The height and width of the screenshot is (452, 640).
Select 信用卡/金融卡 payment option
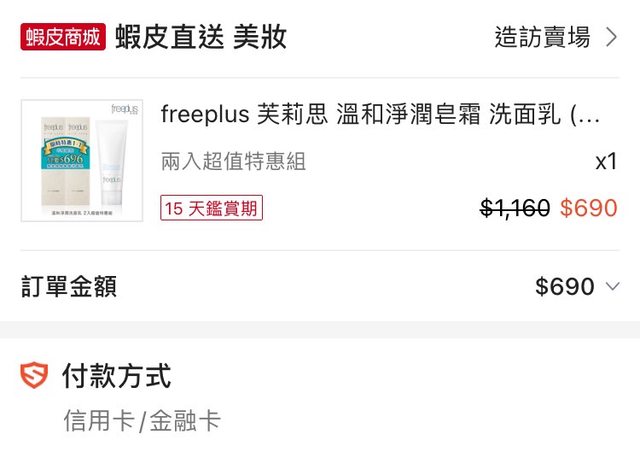pyautogui.click(x=141, y=421)
